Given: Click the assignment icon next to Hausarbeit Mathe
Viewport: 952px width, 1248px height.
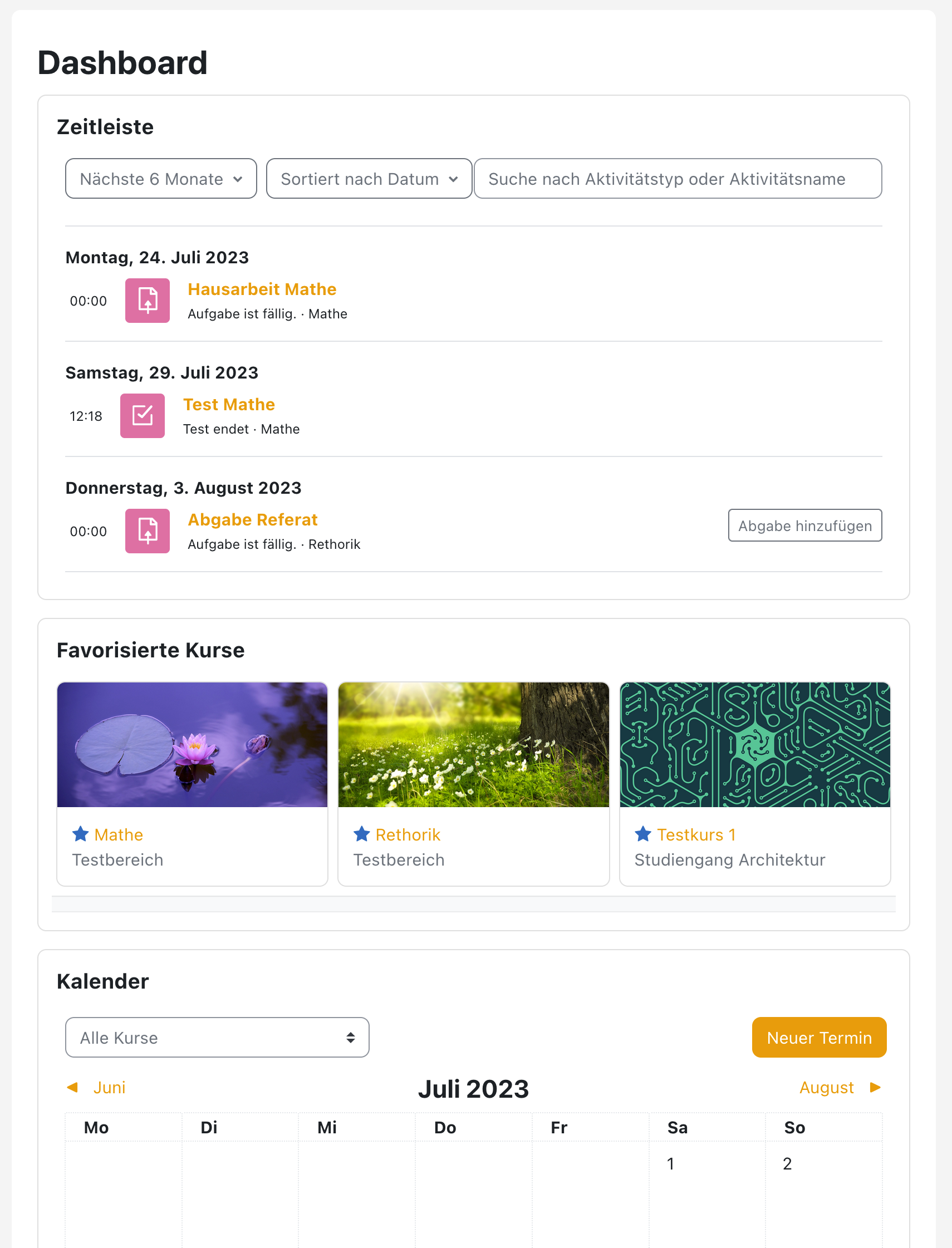Looking at the screenshot, I should pos(148,300).
